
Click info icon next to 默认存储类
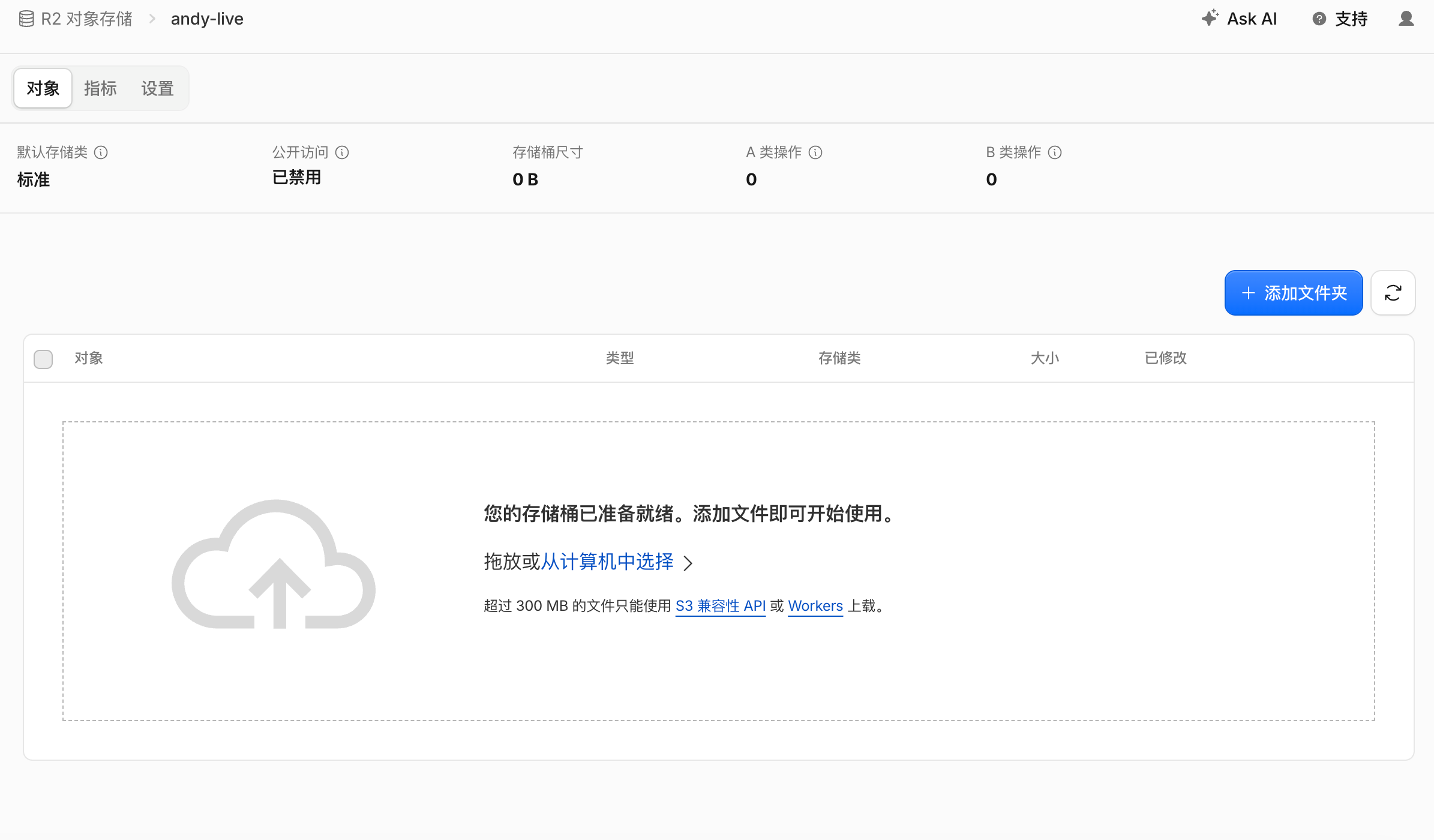[101, 152]
